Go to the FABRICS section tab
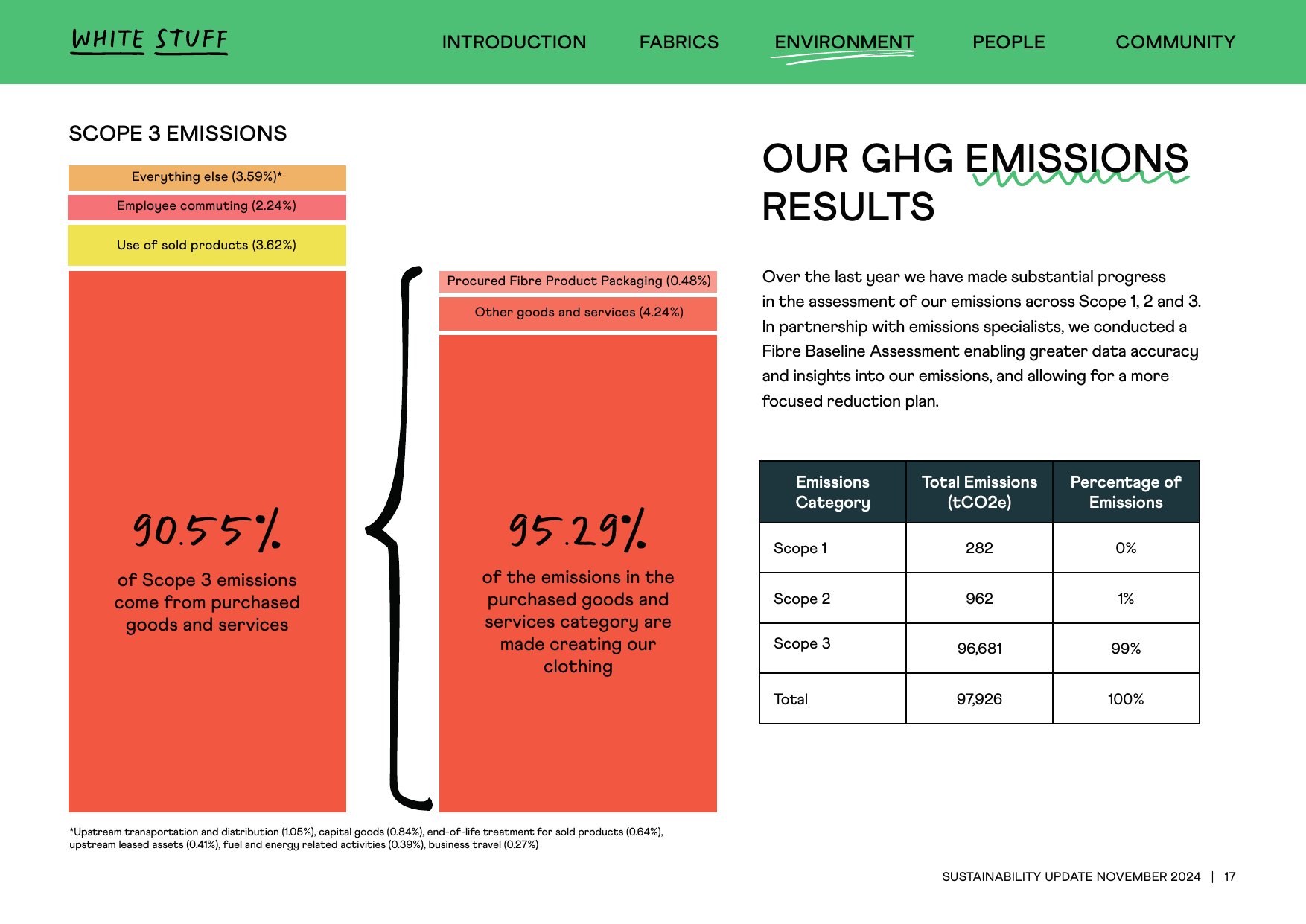The height and width of the screenshot is (924, 1306). tap(679, 42)
